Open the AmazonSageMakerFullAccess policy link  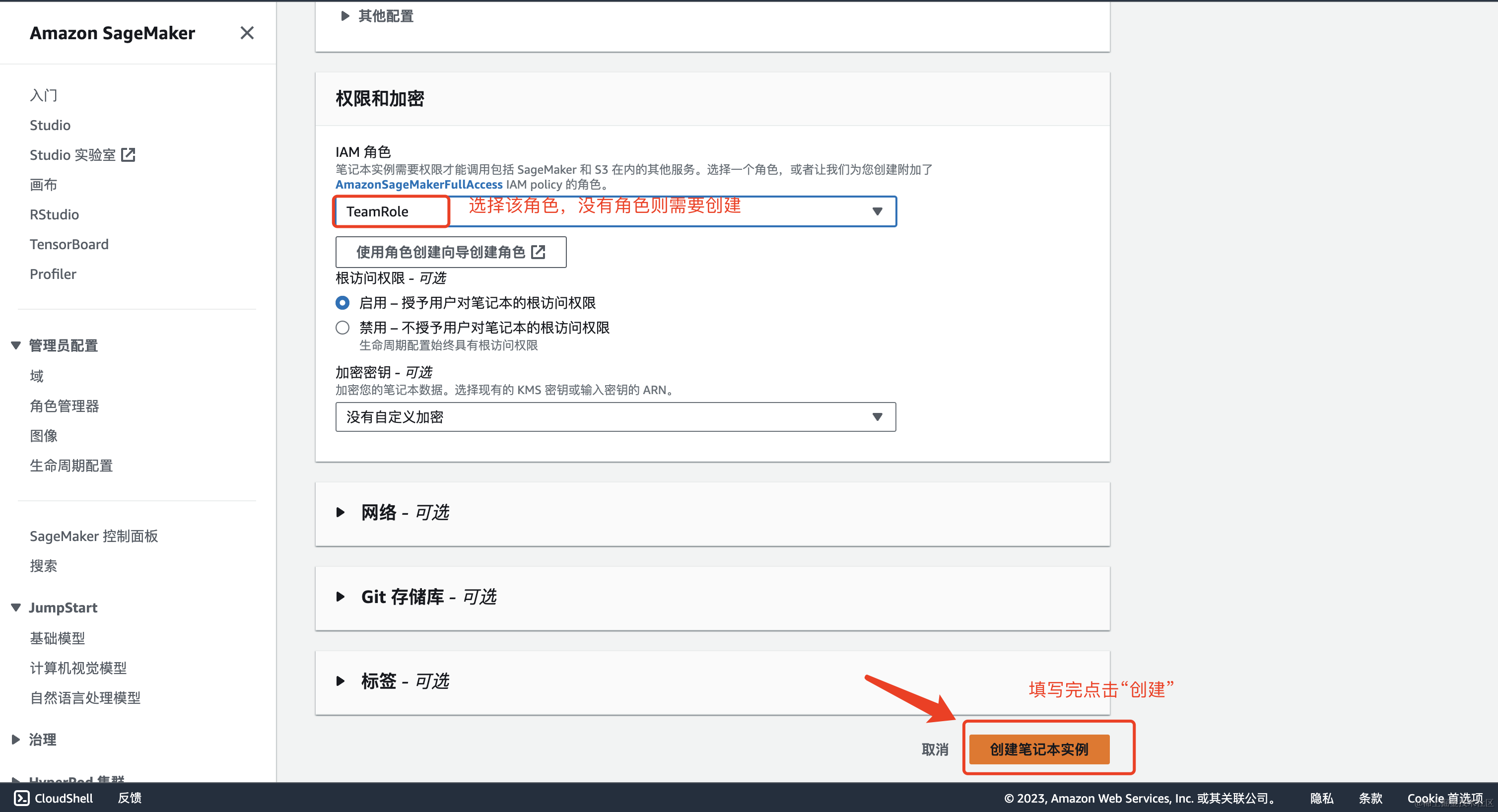pyautogui.click(x=419, y=184)
